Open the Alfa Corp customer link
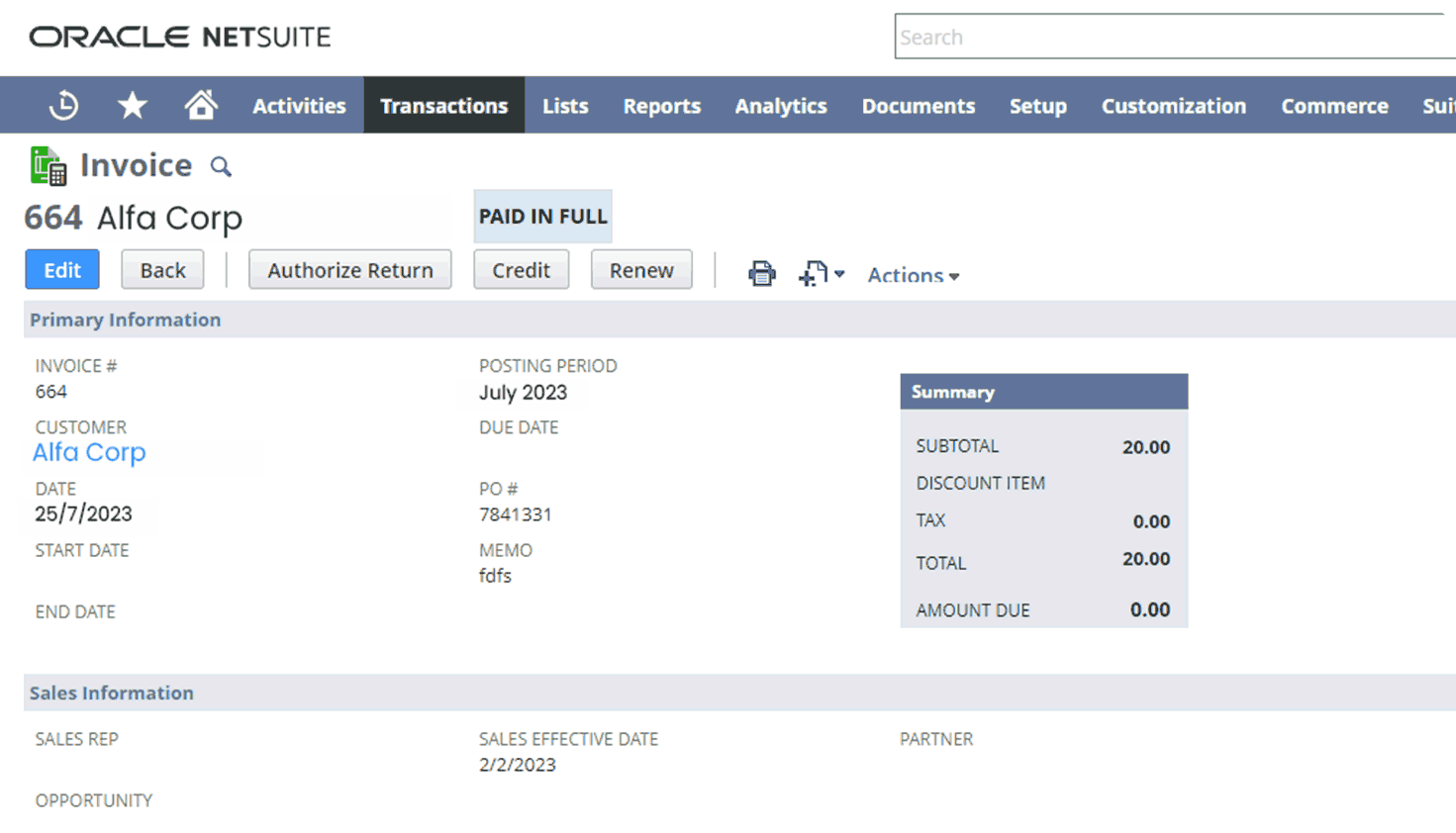Viewport: 1456px width, 833px height. point(89,452)
